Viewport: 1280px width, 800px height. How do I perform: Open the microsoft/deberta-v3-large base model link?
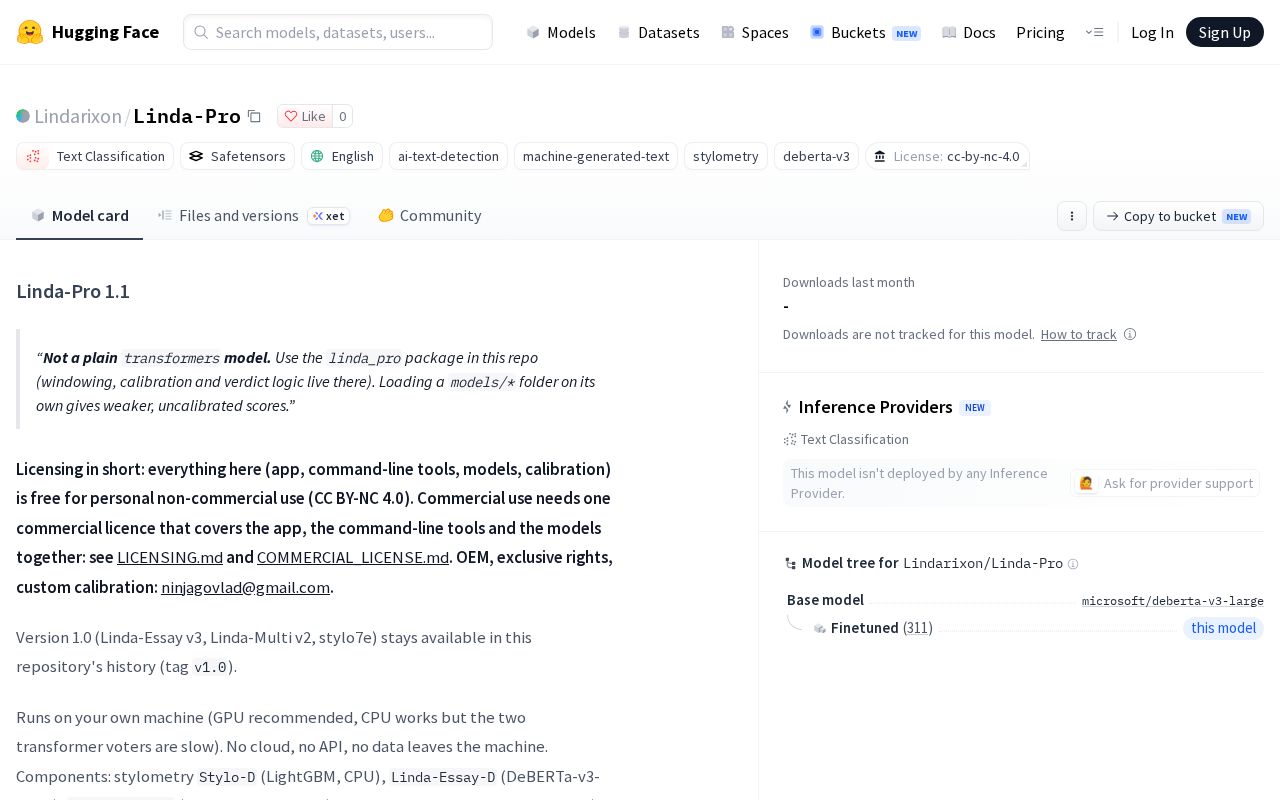[x=1173, y=601]
